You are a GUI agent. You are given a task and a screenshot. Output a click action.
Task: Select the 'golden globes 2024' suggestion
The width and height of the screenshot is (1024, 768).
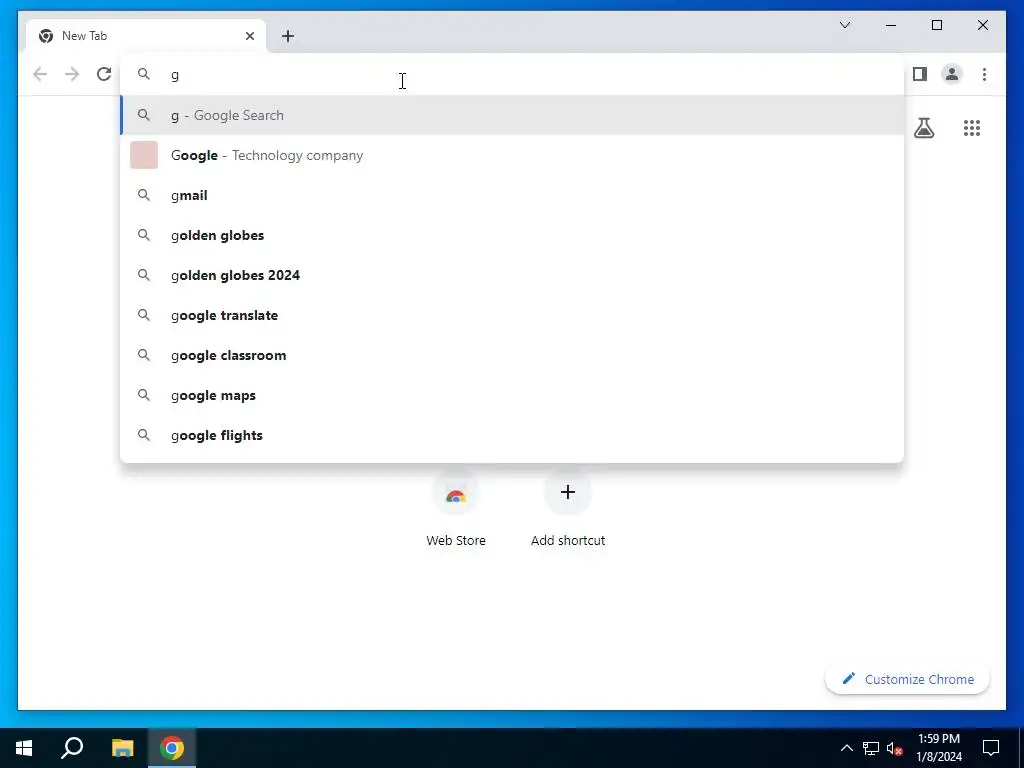pos(512,275)
